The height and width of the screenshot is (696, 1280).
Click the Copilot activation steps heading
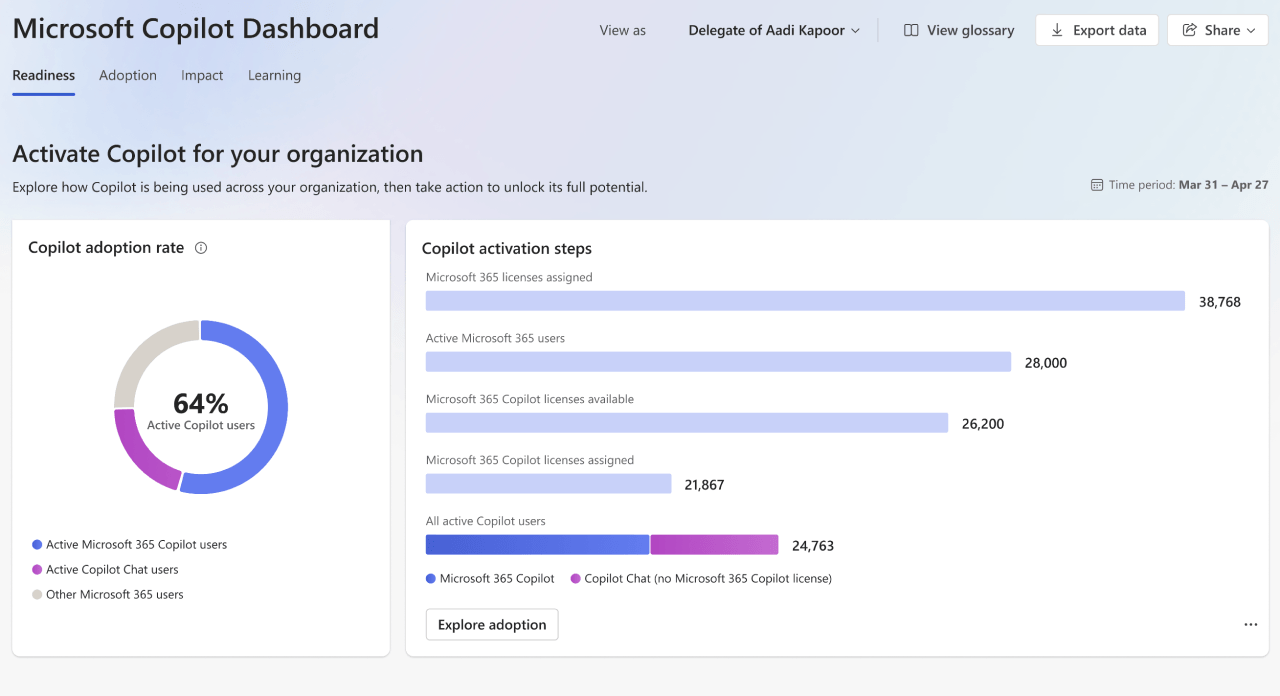(507, 248)
